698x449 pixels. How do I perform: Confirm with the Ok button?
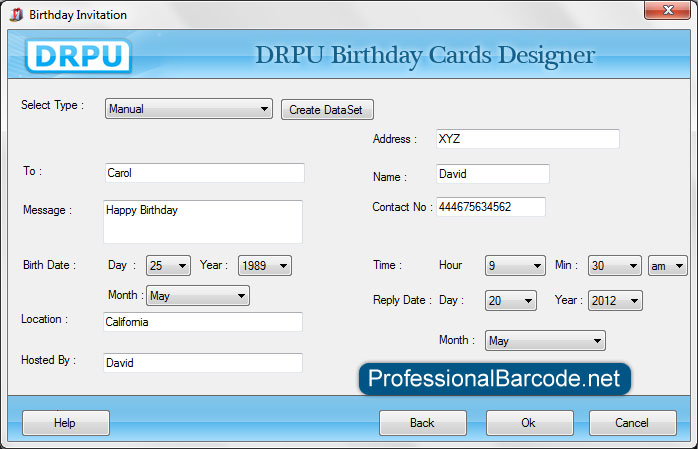pyautogui.click(x=530, y=423)
